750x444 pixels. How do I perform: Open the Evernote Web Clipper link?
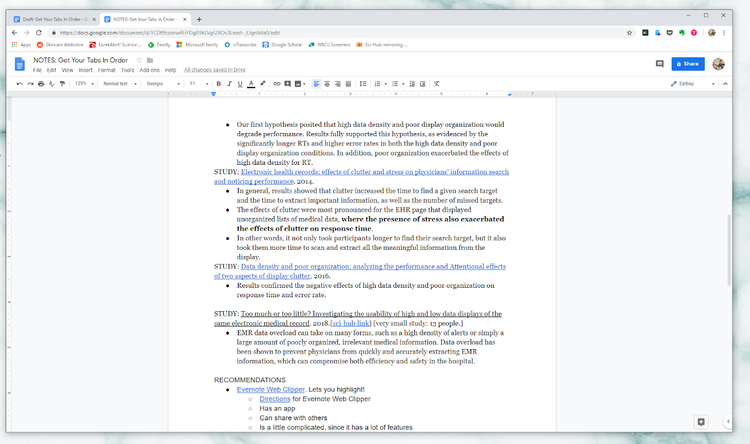pos(271,389)
